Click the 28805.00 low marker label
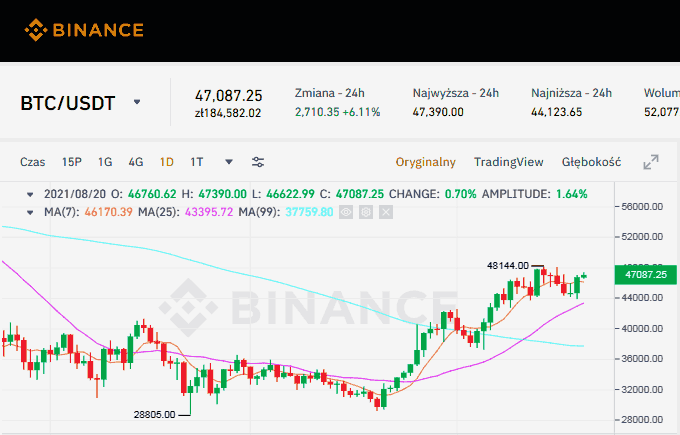Image resolution: width=680 pixels, height=435 pixels. tap(154, 415)
